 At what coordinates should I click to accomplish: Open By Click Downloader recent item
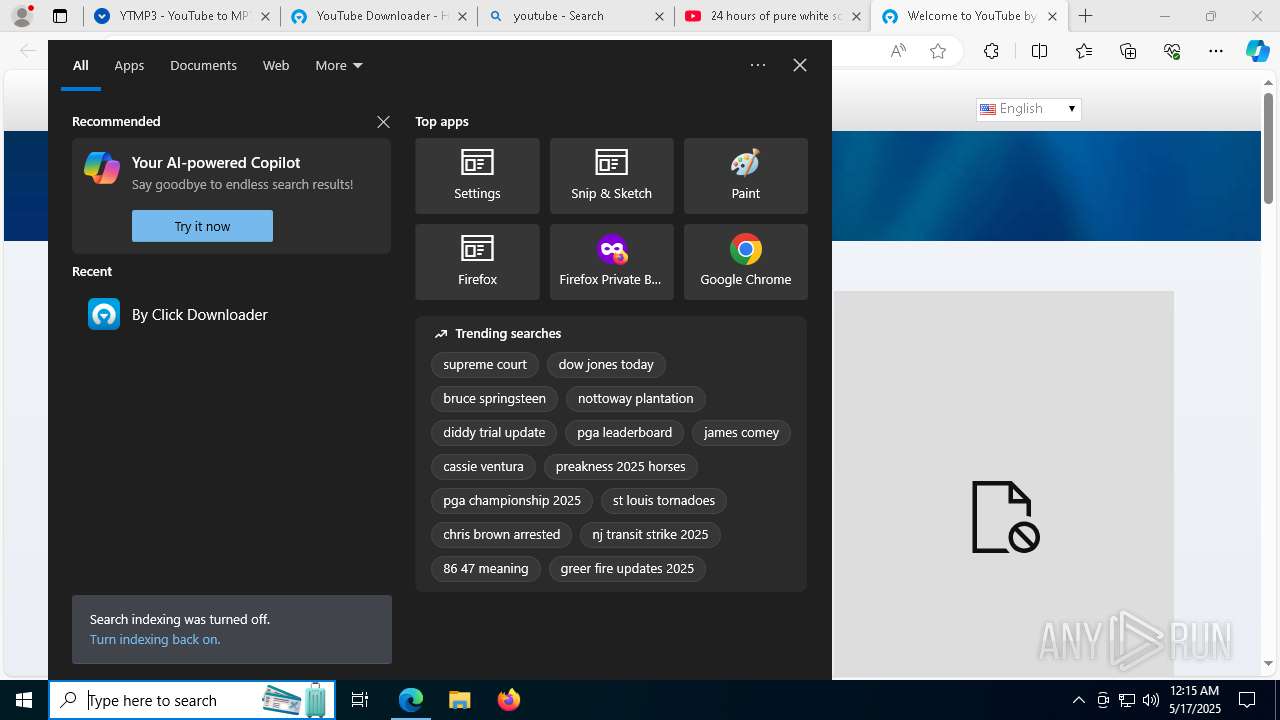(231, 314)
